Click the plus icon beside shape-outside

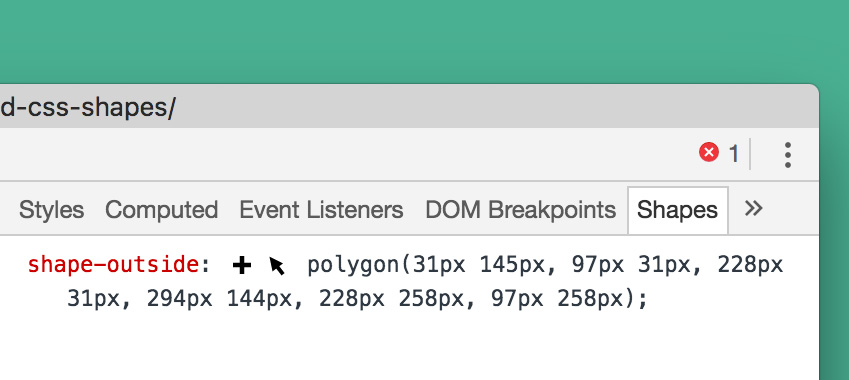pos(242,265)
